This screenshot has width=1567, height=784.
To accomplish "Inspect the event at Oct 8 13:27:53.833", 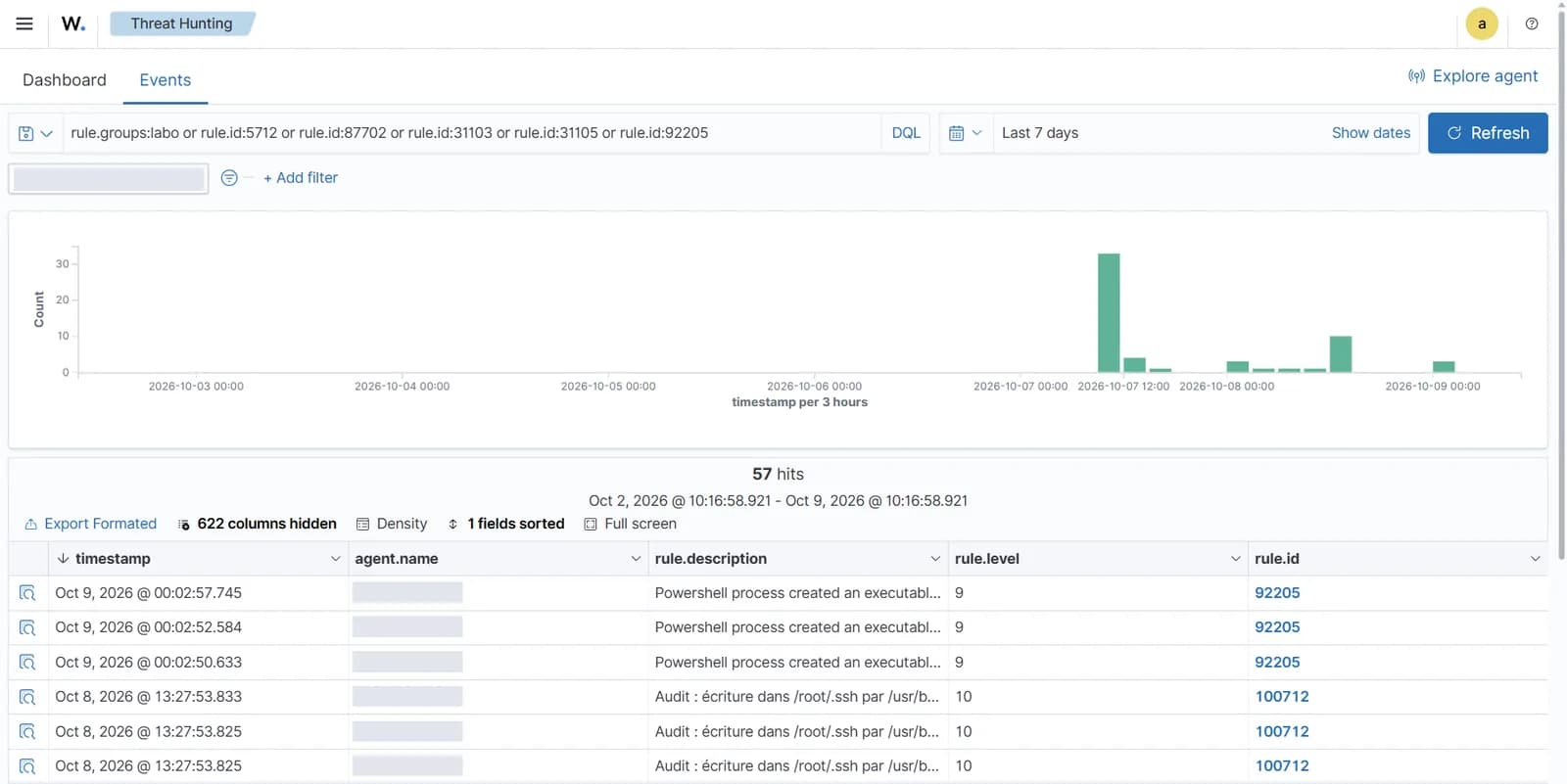I will [27, 697].
